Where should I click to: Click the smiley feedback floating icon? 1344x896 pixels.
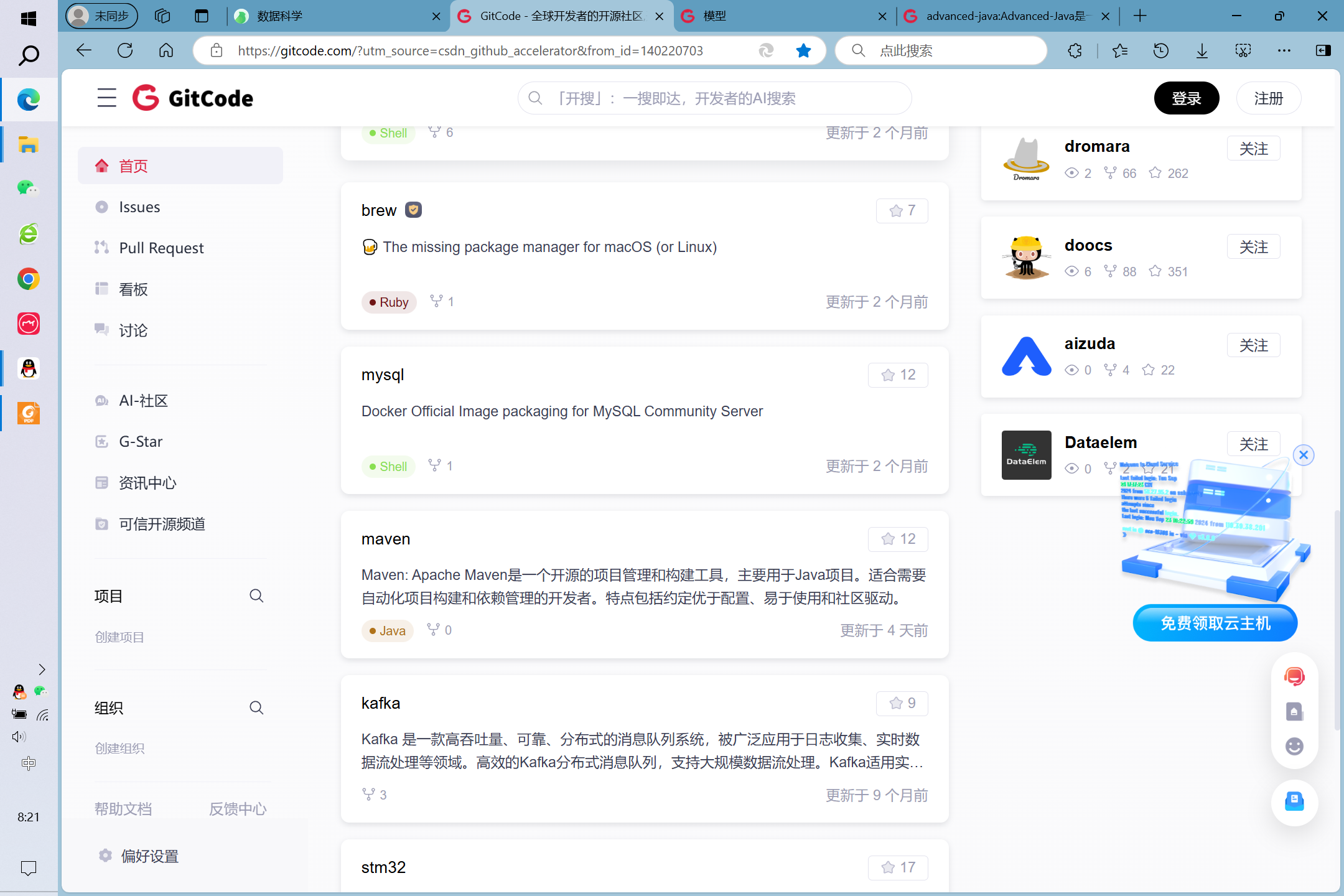coord(1294,746)
